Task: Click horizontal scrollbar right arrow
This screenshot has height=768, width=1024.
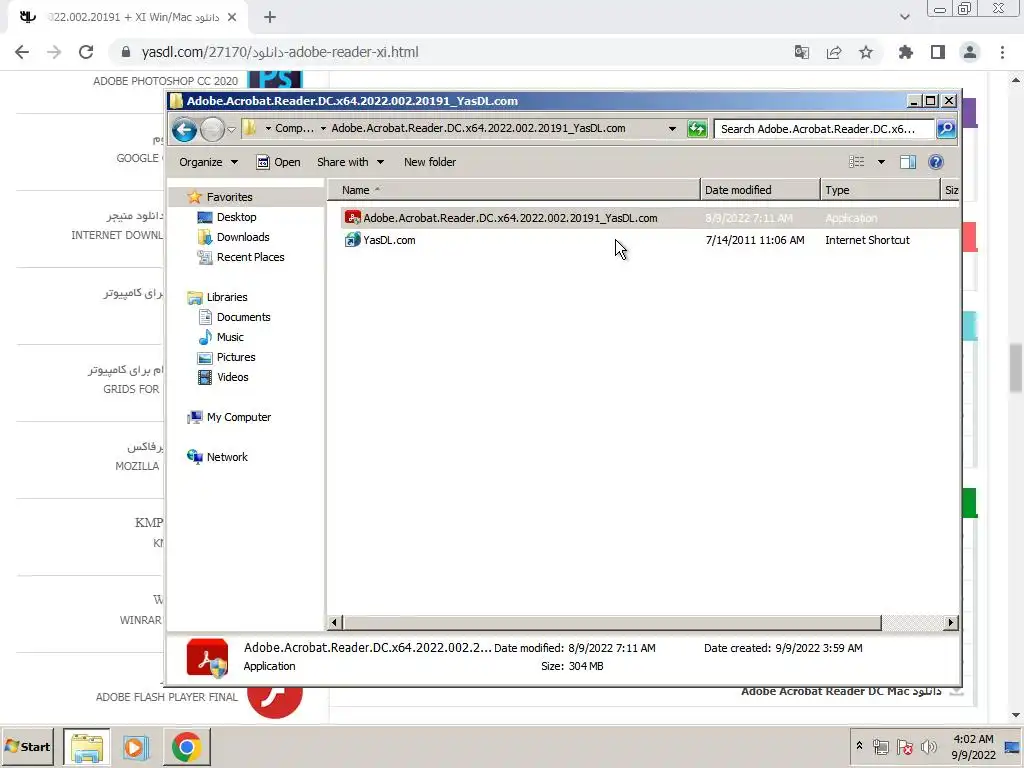Action: [x=951, y=622]
